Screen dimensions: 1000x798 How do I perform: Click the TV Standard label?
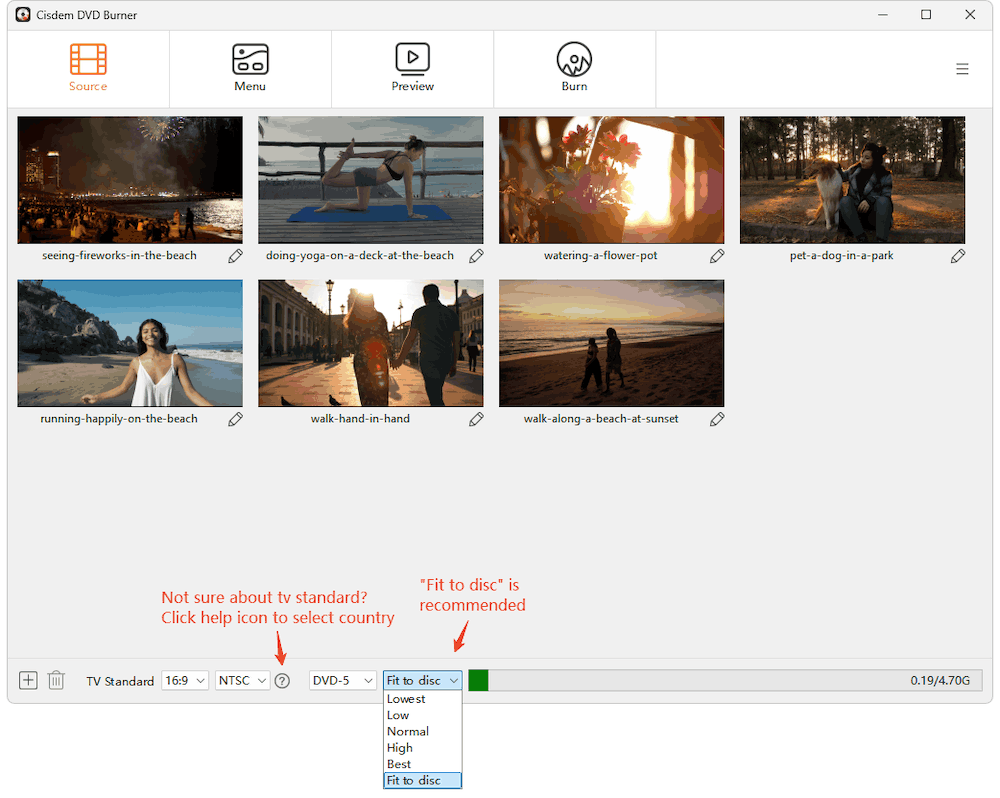click(x=121, y=681)
